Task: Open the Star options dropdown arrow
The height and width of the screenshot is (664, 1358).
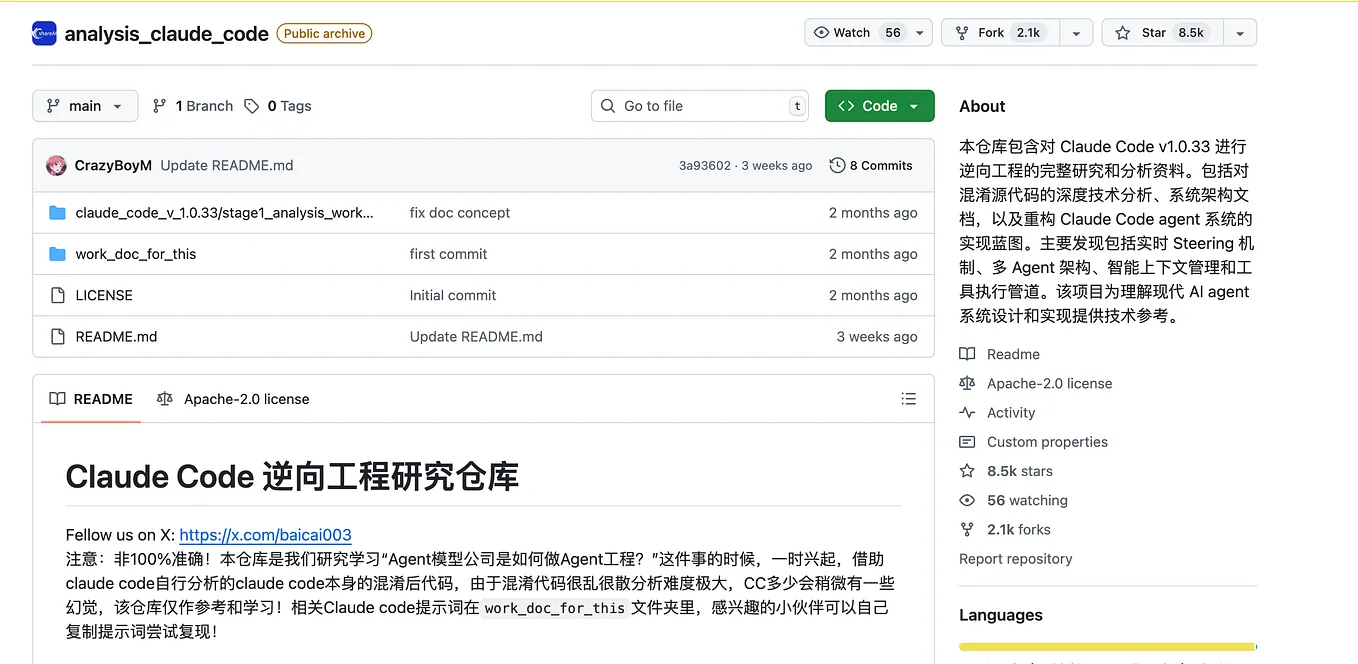Action: point(1240,32)
